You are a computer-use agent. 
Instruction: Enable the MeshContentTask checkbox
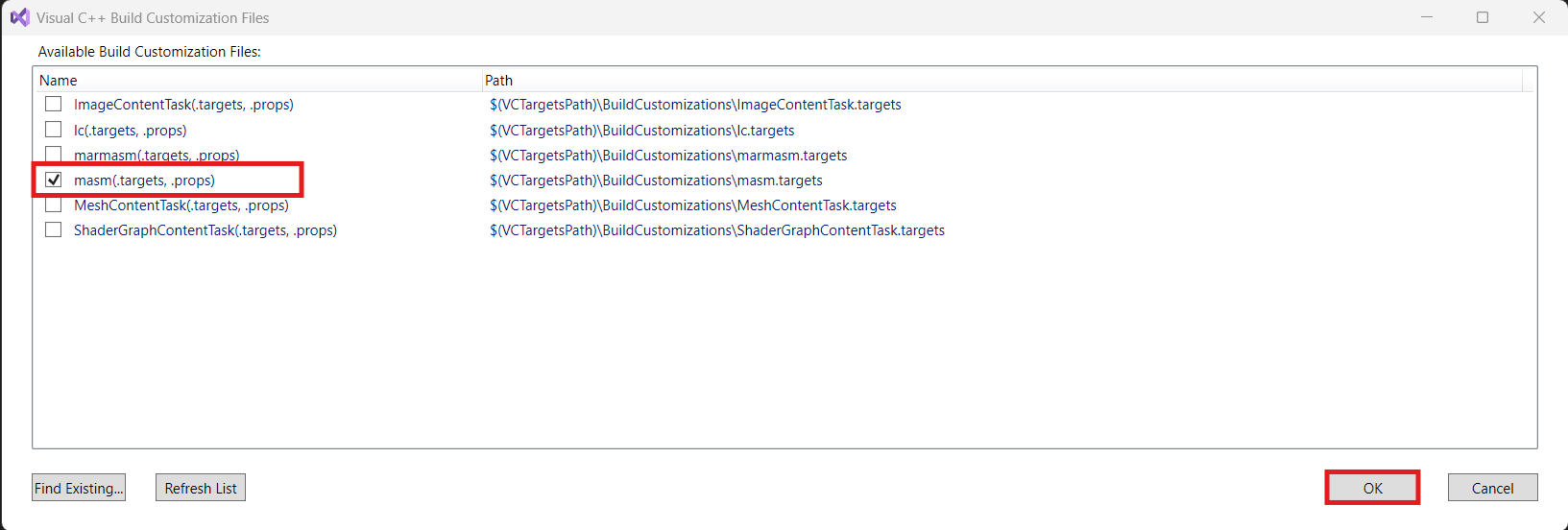pos(54,205)
